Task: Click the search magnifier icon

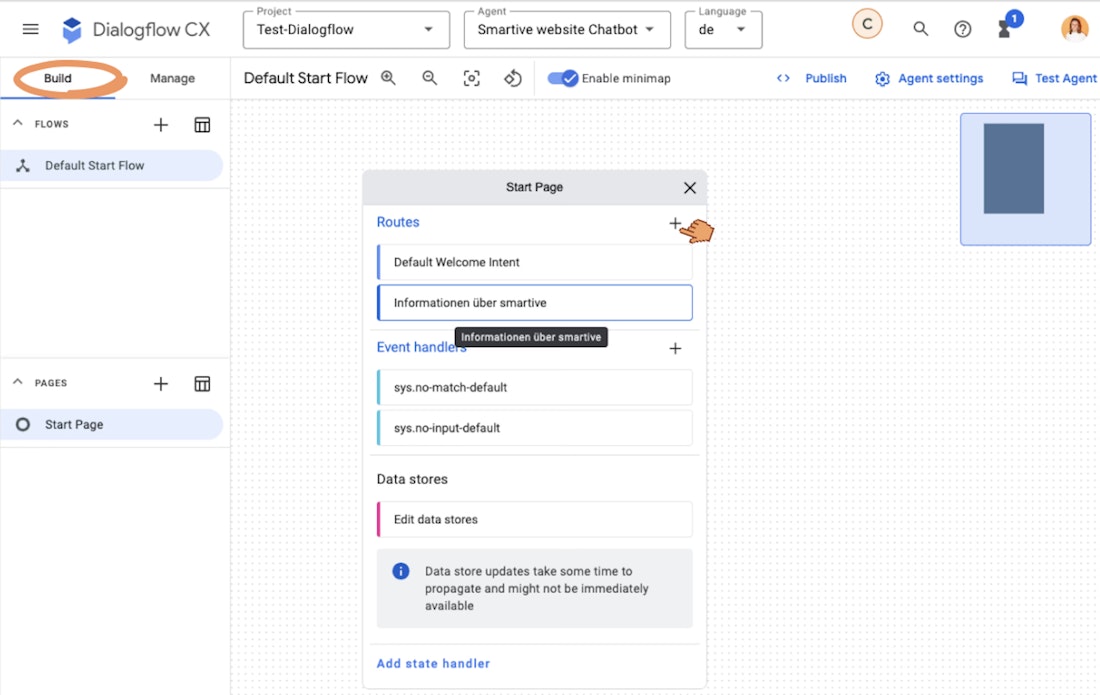Action: pyautogui.click(x=920, y=29)
